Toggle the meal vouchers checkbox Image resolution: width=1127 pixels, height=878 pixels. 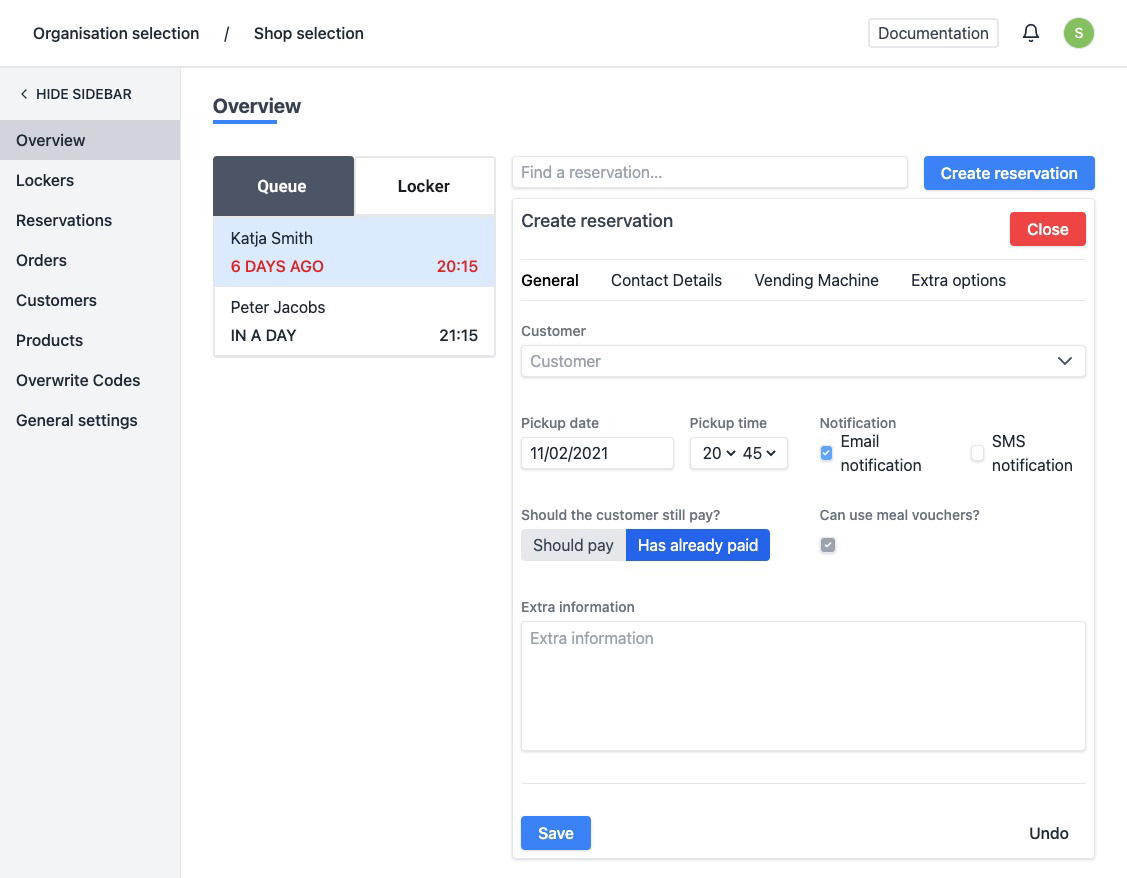828,545
